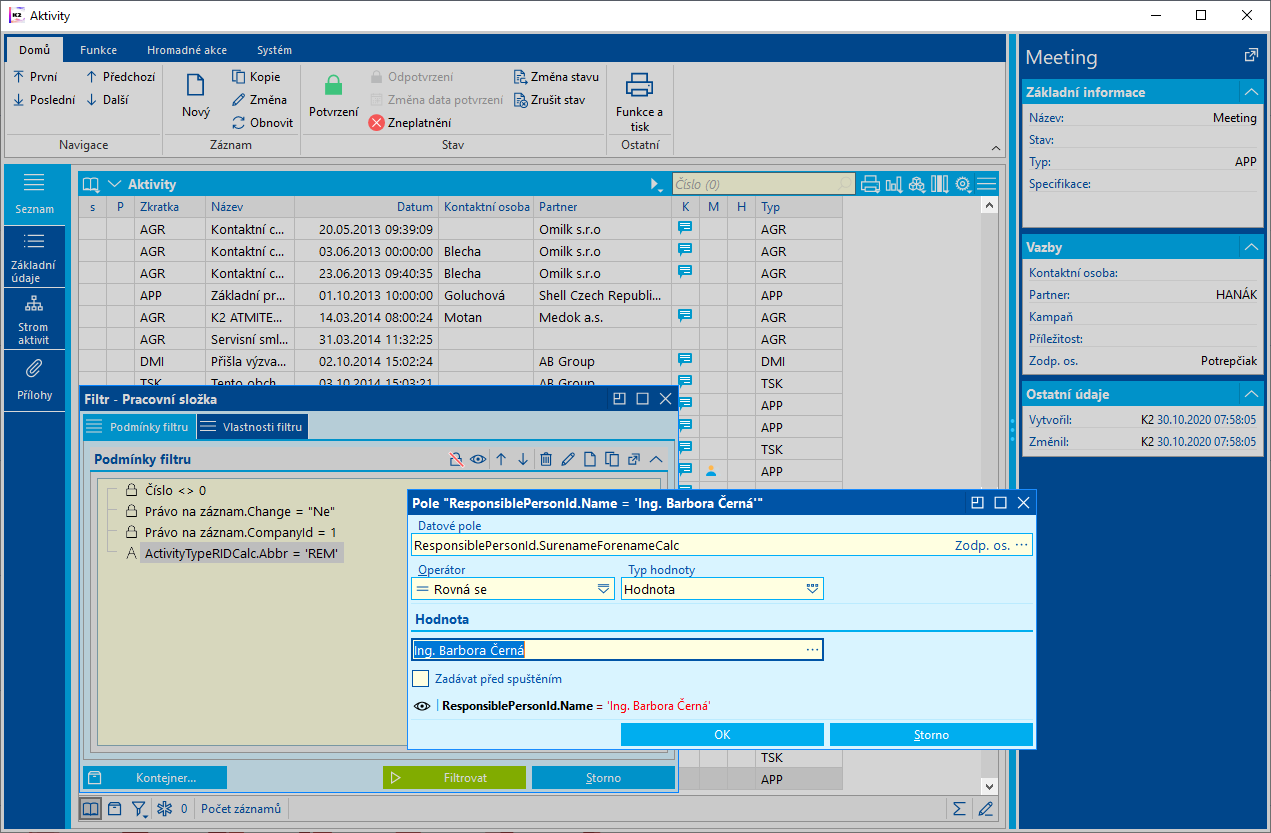Click Číslo search field in Aktivity header
1271x833 pixels.
click(763, 184)
